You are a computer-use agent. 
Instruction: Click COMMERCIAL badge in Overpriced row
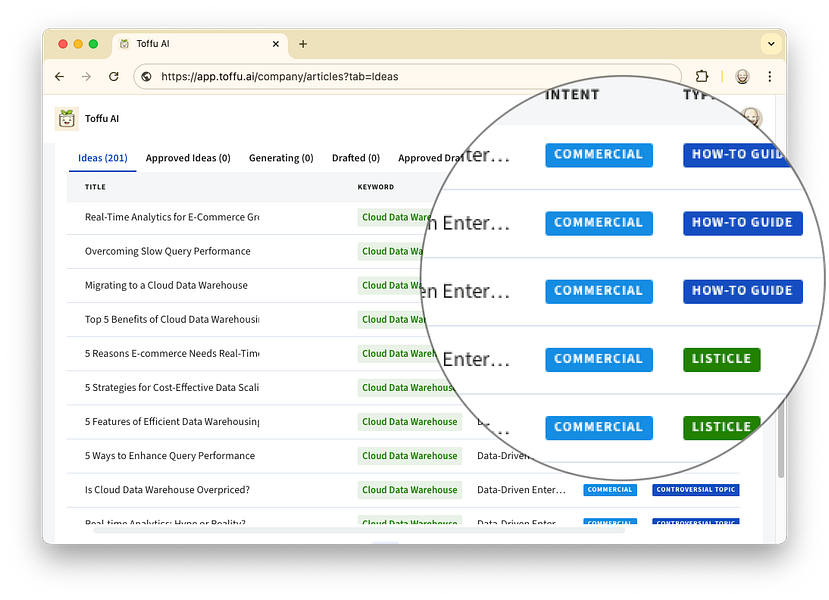[610, 490]
